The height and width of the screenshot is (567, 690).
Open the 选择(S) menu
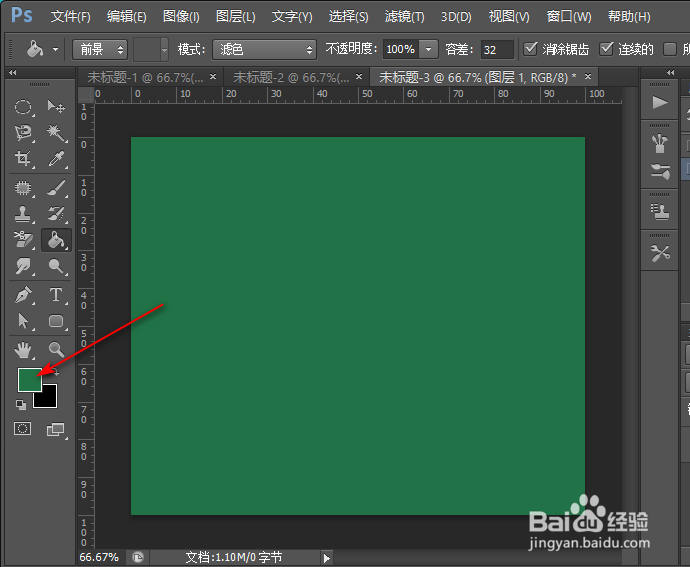point(348,17)
